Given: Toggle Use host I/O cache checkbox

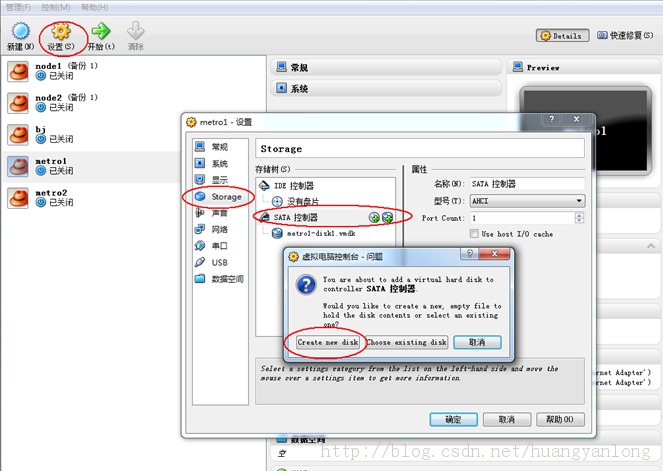Looking at the screenshot, I should [474, 234].
